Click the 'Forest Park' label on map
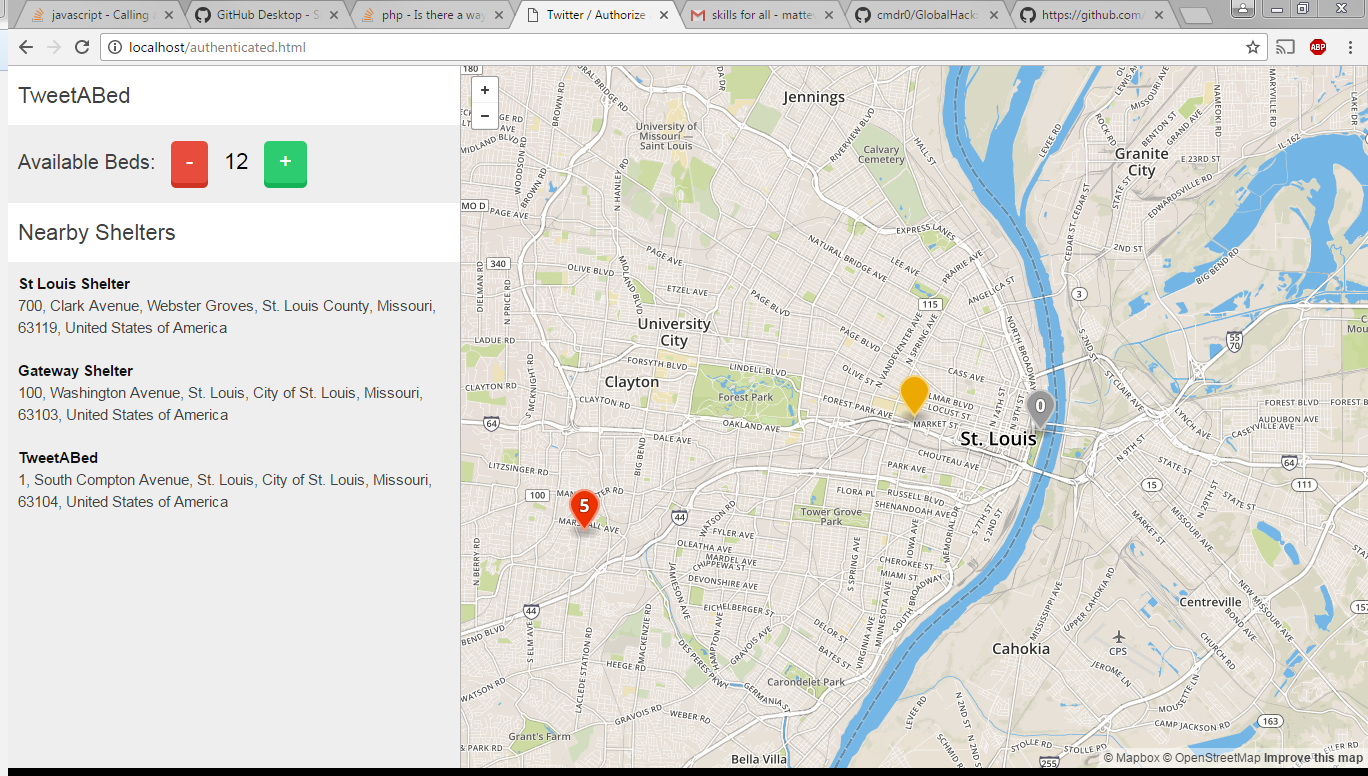 [746, 397]
